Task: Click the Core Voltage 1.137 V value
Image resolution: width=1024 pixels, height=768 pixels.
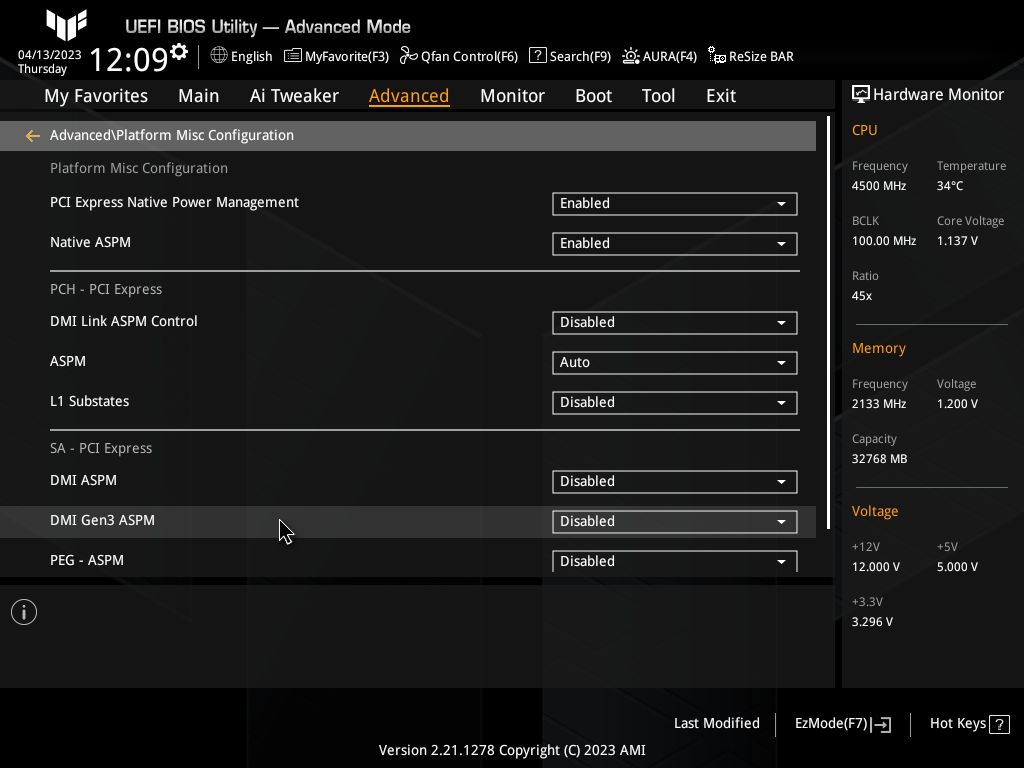Action: [957, 241]
